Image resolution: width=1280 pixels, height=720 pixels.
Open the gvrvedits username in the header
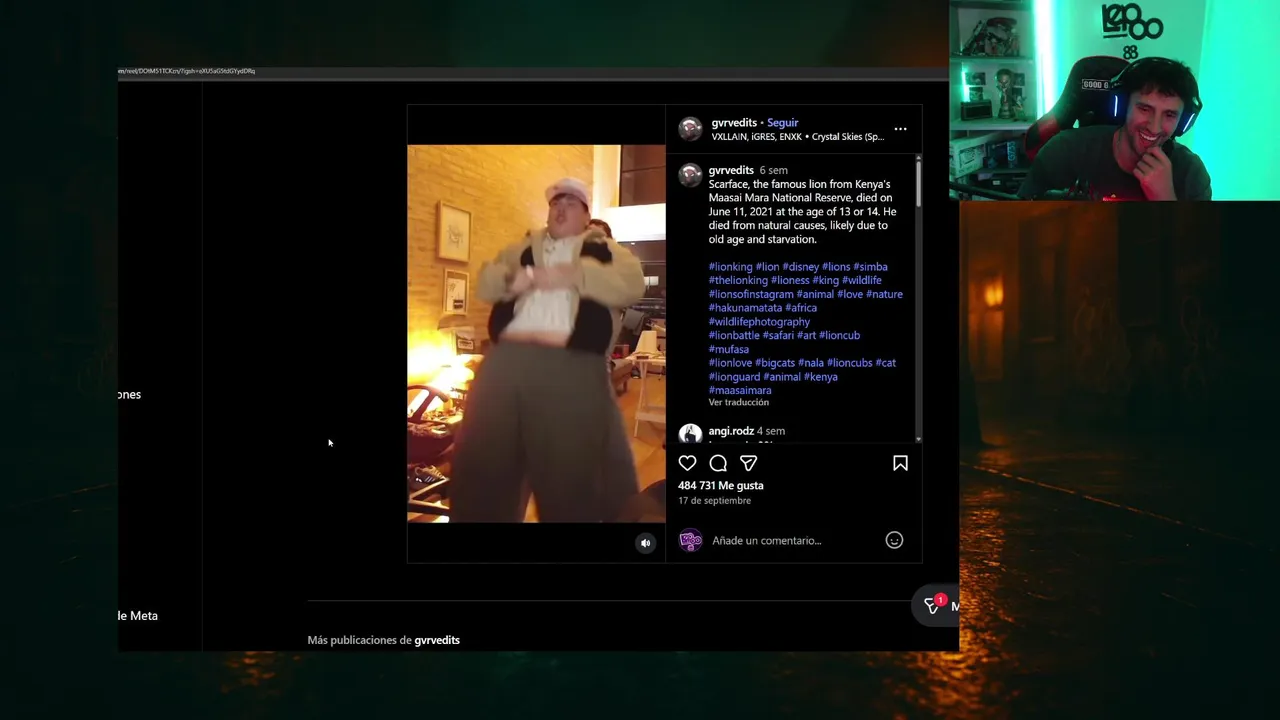coord(734,123)
